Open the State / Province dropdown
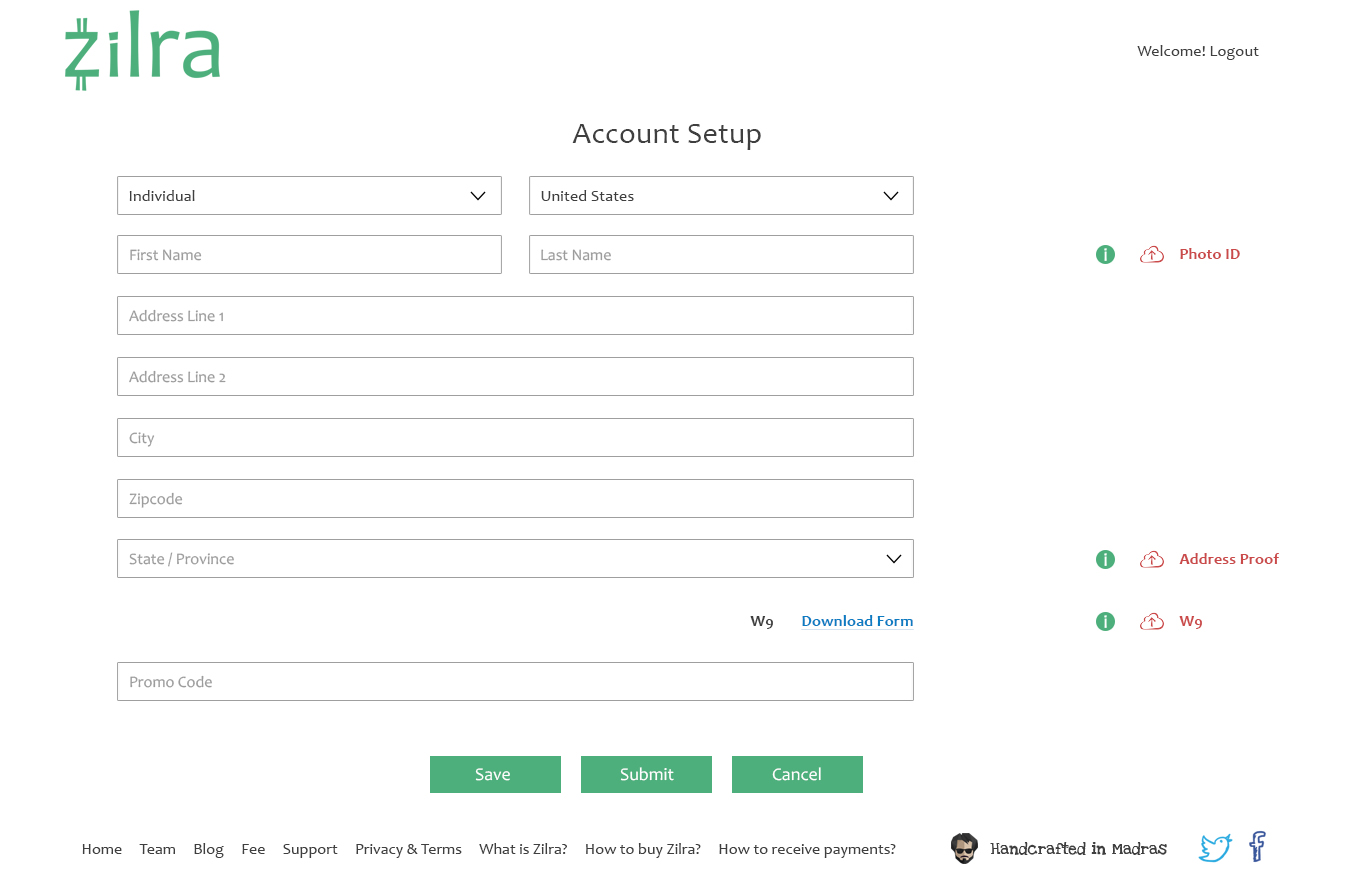Viewport: 1349px width, 879px height. [x=515, y=559]
